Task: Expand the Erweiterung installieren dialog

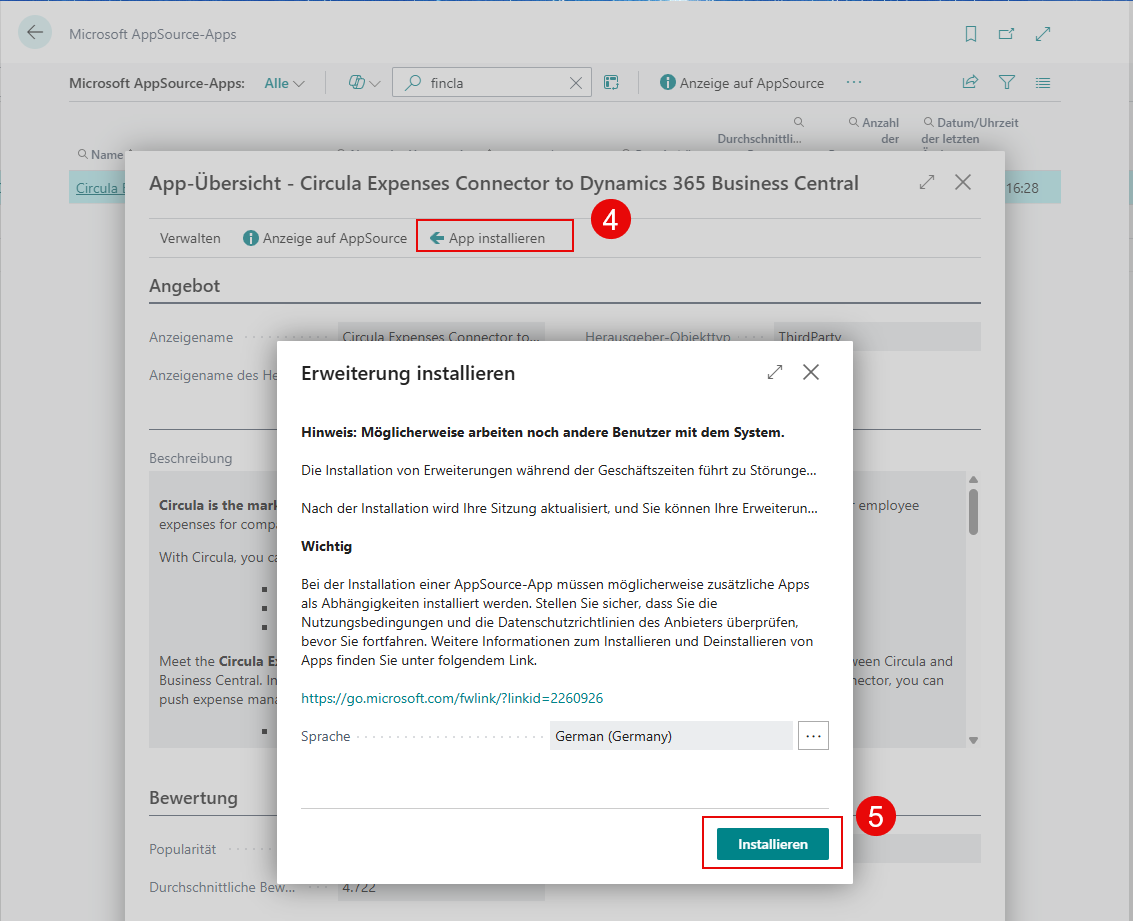Action: (x=775, y=372)
